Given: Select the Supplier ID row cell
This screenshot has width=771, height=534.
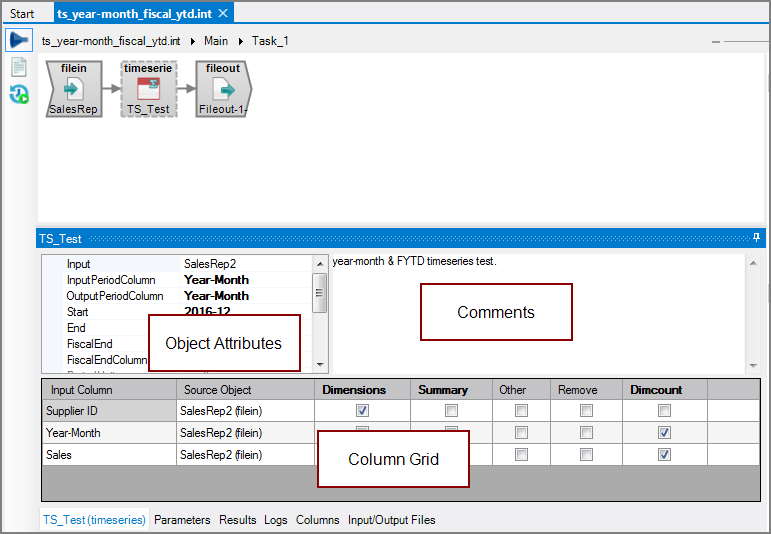Looking at the screenshot, I should coord(110,411).
